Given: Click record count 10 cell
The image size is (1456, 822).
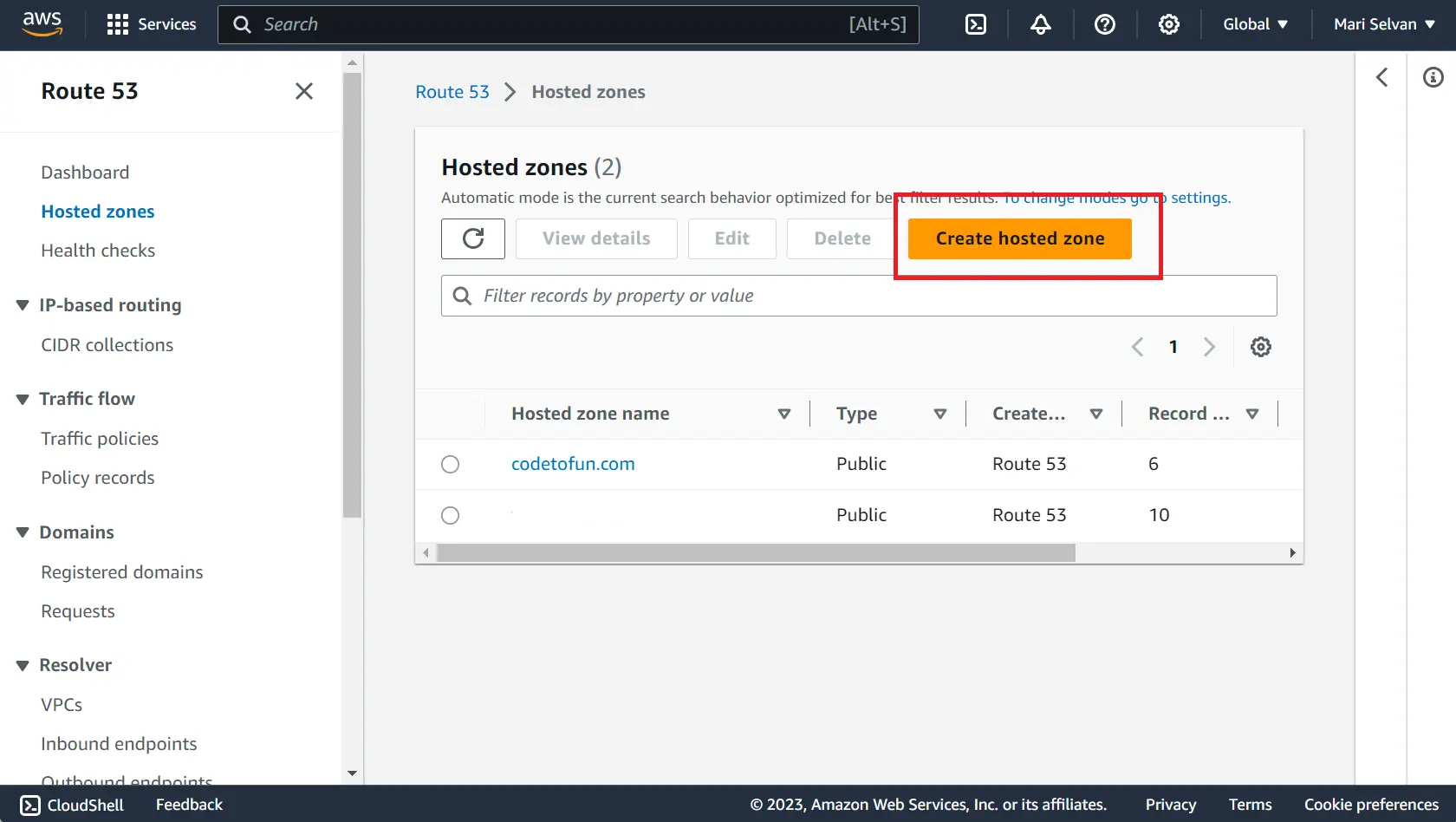Looking at the screenshot, I should (1159, 515).
